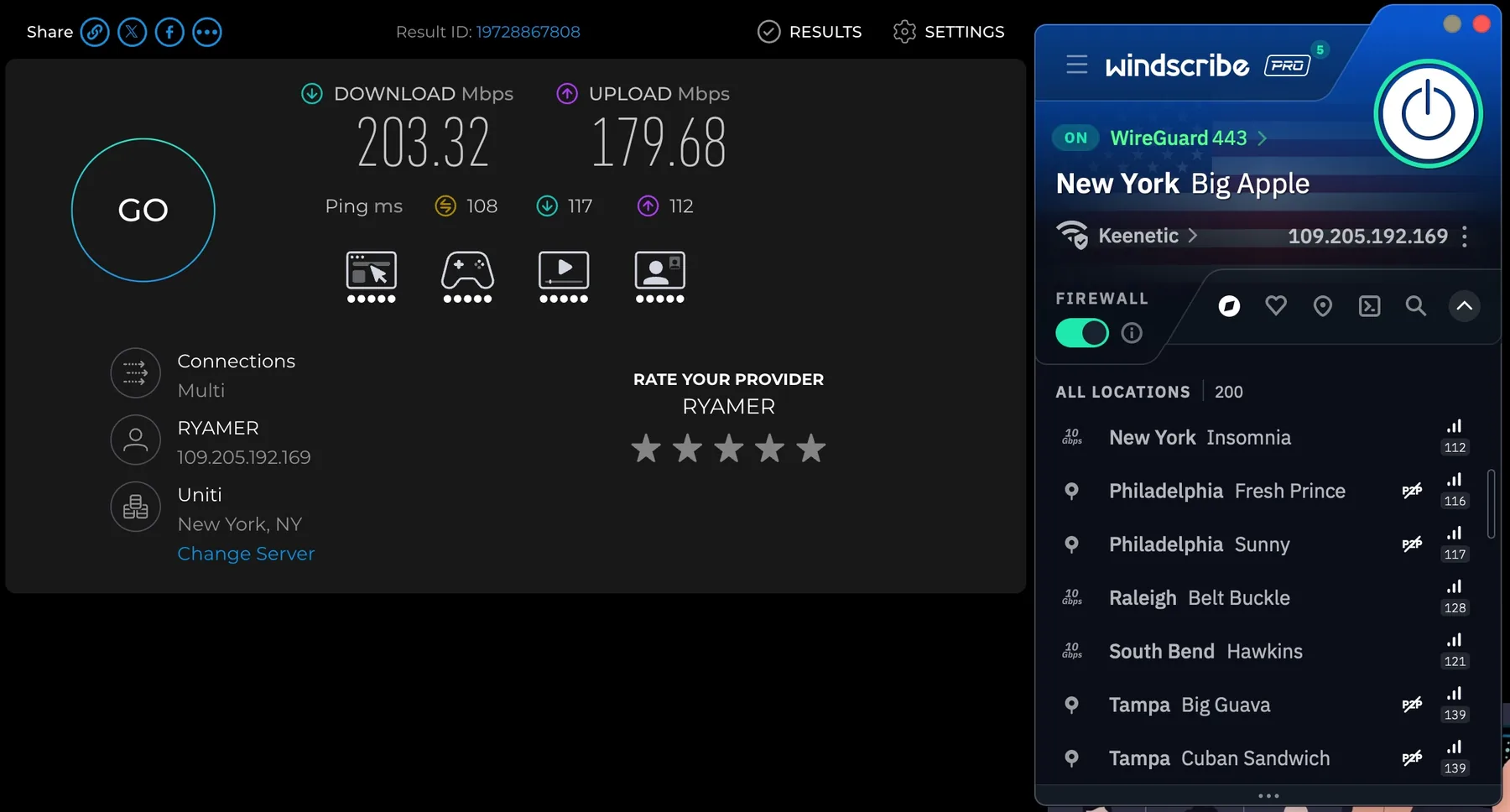
Task: Click the Windscribe locations list scrollbar
Action: click(1491, 503)
